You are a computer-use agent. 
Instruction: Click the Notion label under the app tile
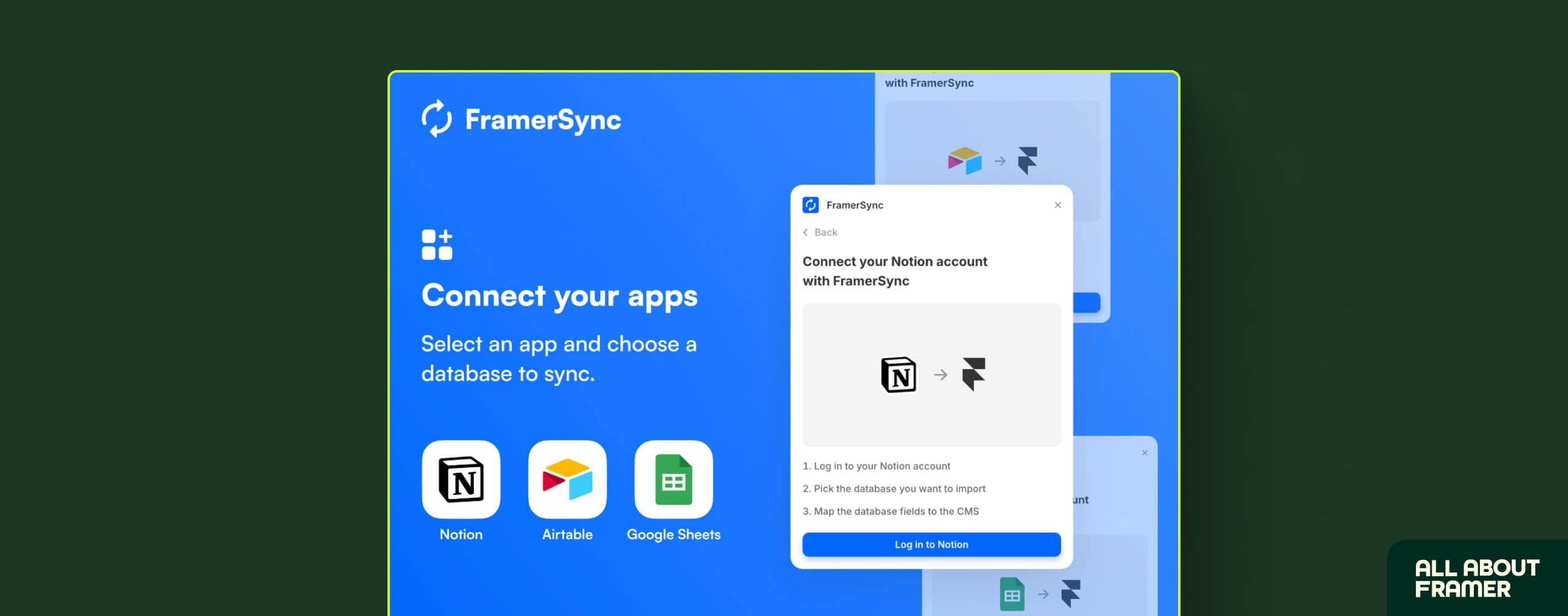coord(461,534)
